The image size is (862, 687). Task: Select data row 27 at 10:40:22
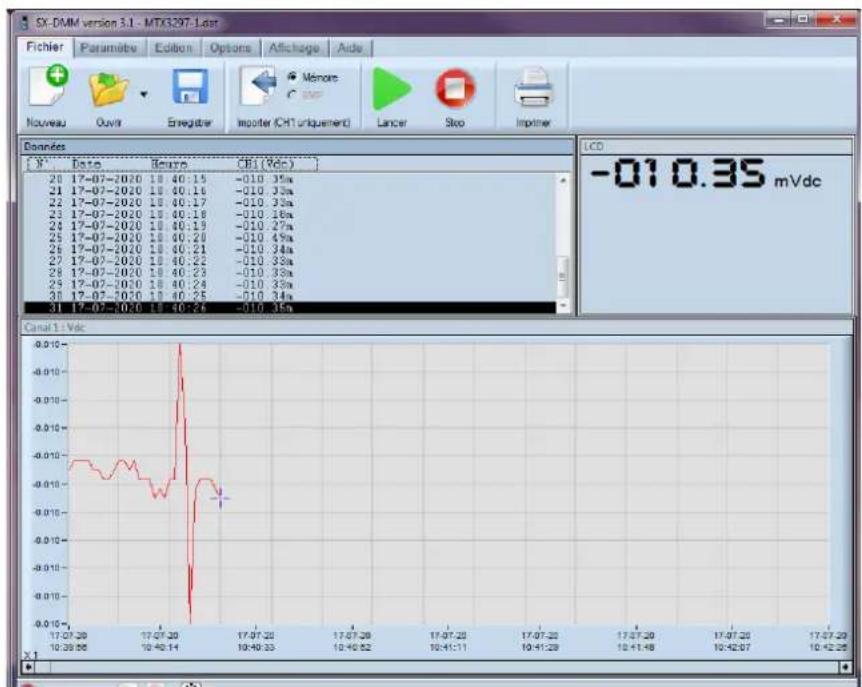click(x=290, y=261)
